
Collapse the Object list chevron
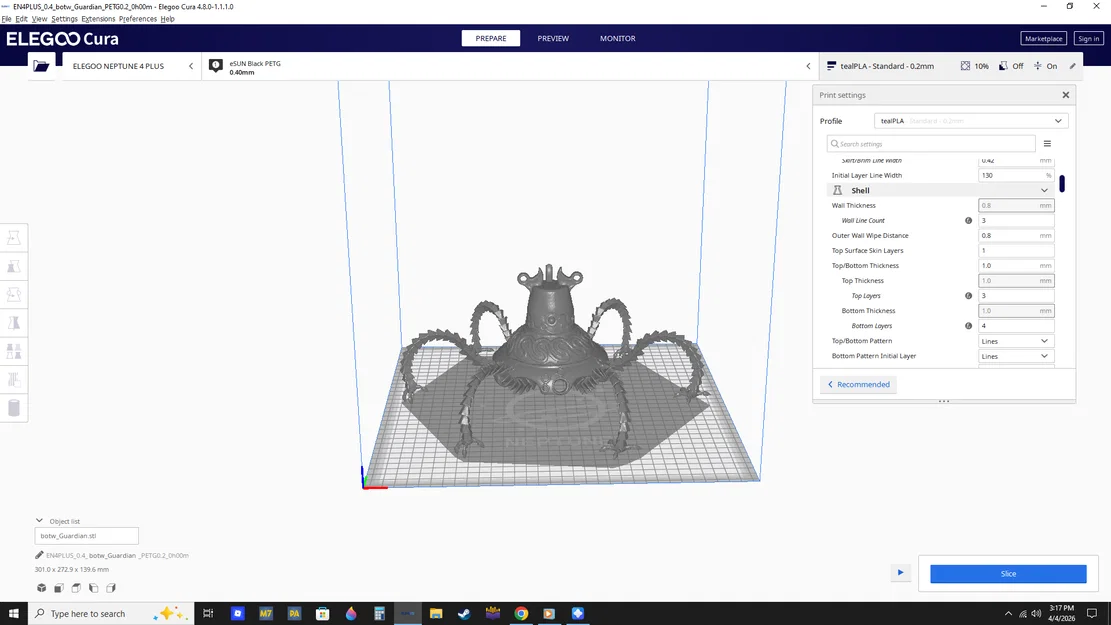tap(40, 521)
